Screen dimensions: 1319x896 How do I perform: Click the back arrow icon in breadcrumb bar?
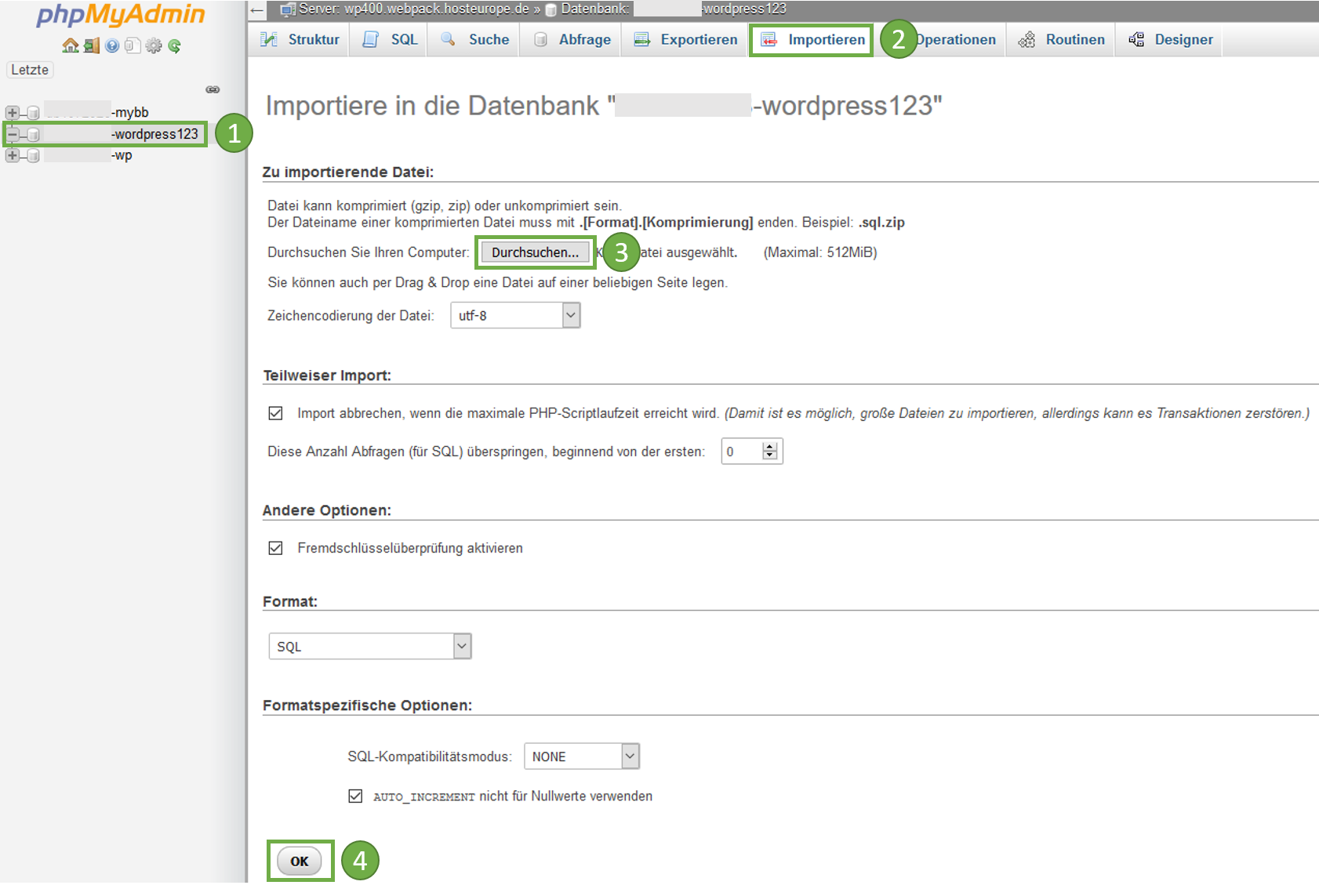click(x=257, y=9)
